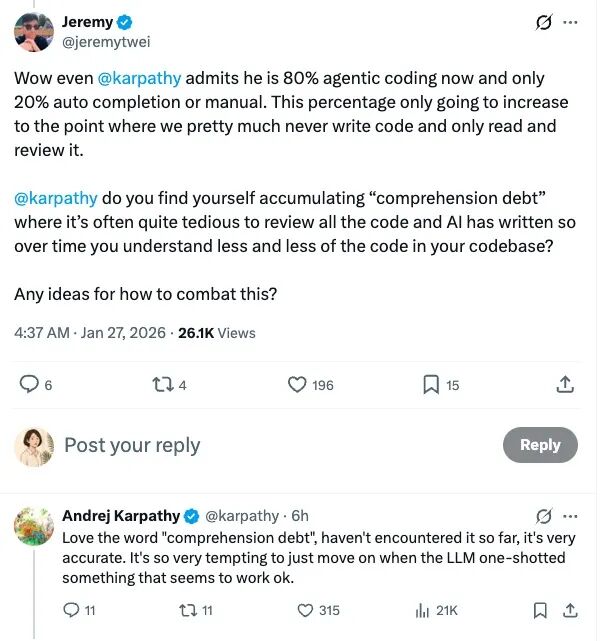Bookmark Jeremy's post
This screenshot has height=641, width=607.
point(431,384)
